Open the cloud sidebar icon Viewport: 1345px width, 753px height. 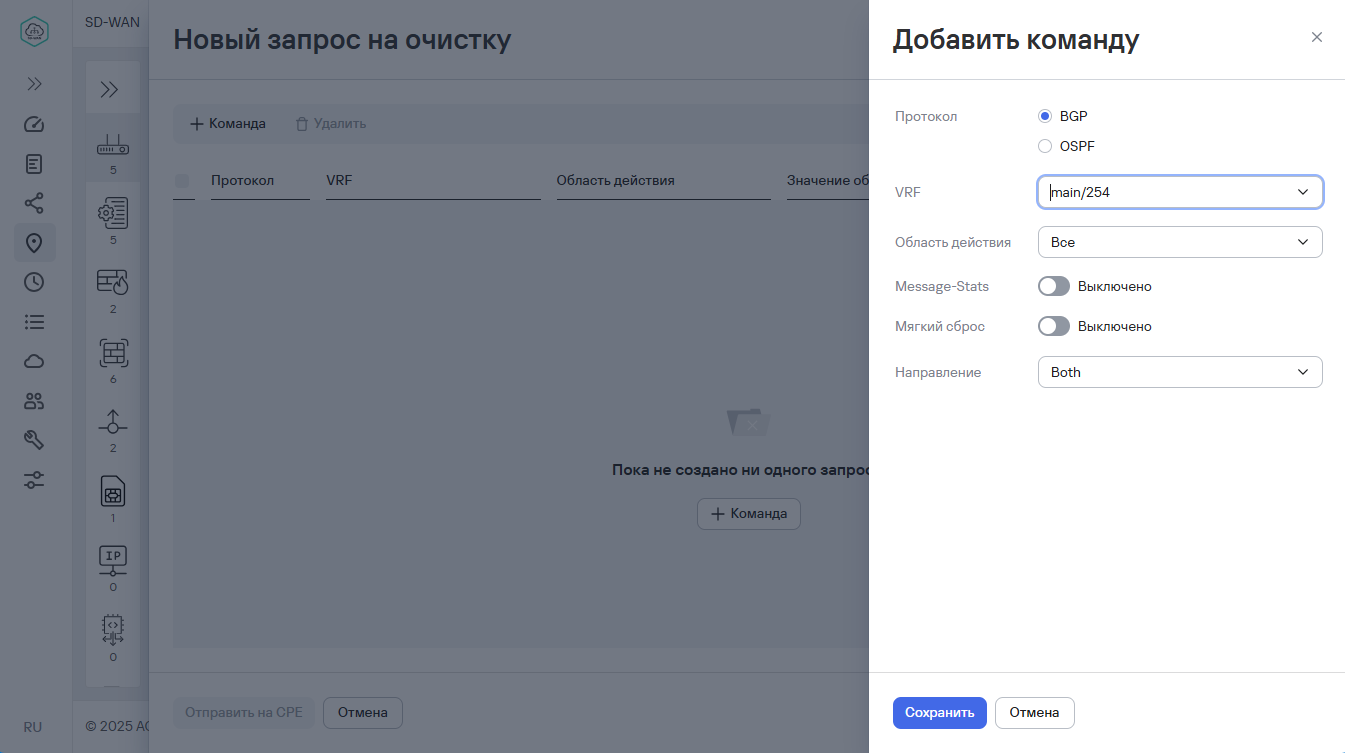click(x=35, y=361)
